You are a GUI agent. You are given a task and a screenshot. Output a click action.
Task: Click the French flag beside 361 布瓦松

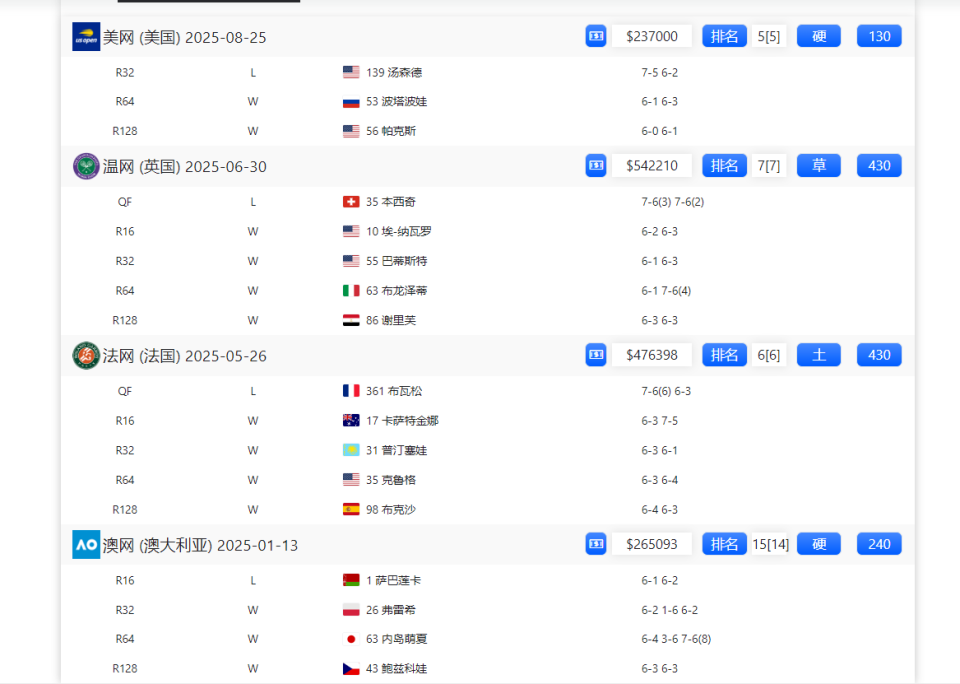click(351, 391)
